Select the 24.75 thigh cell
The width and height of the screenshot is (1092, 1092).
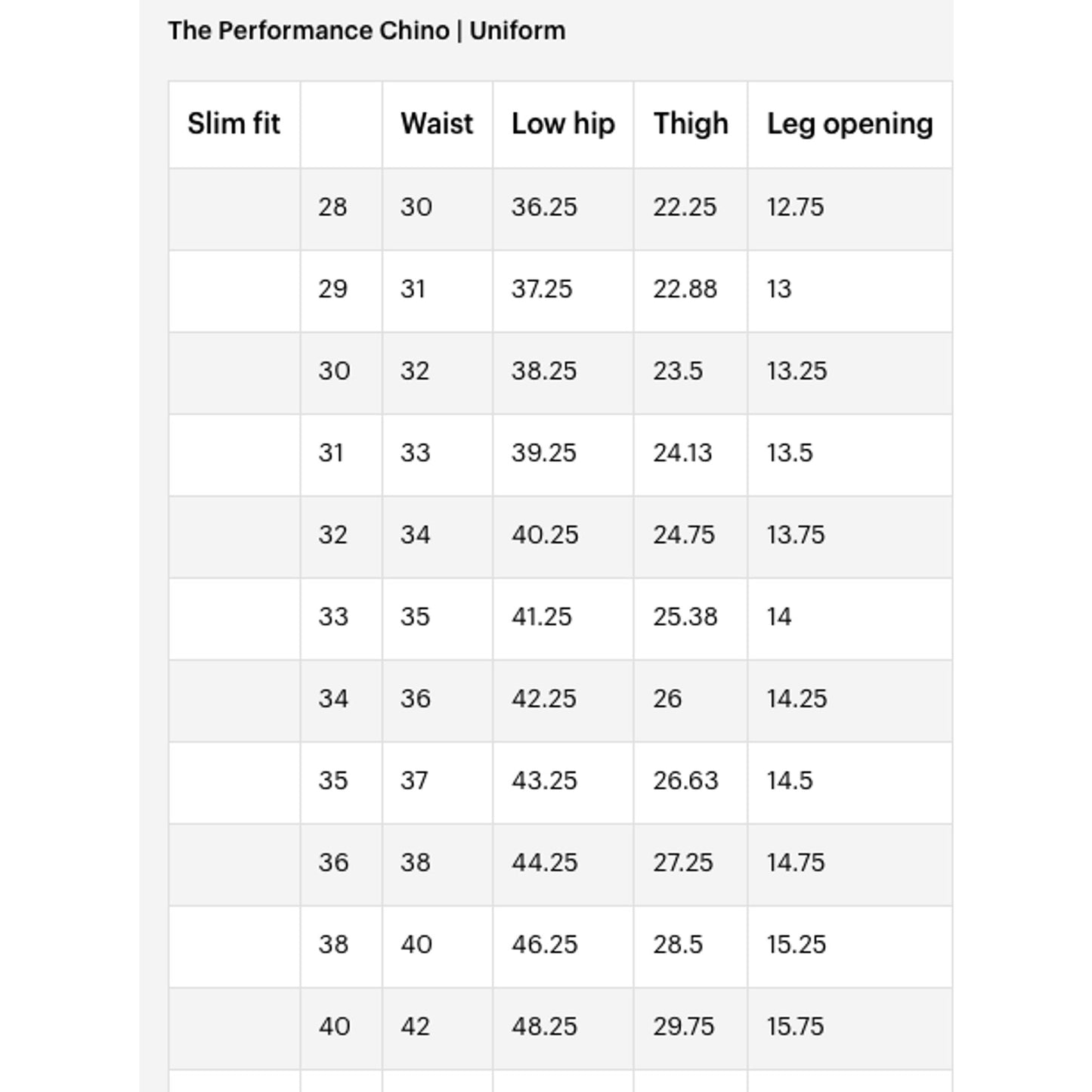[684, 535]
